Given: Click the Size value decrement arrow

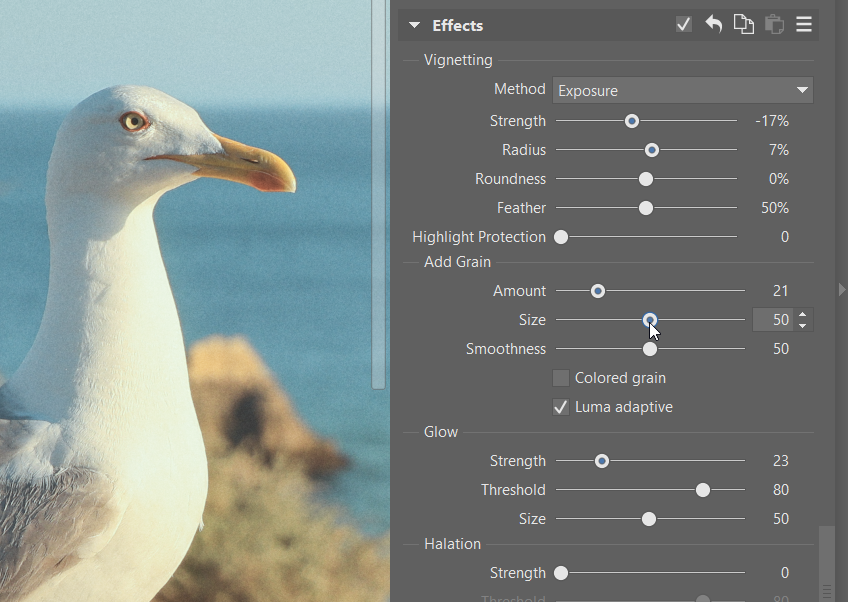Looking at the screenshot, I should tap(803, 326).
